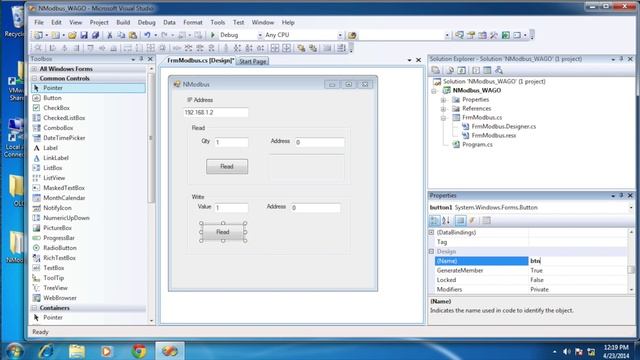Collapse the All Windows Forms toolbox section
The width and height of the screenshot is (640, 360).
[x=35, y=69]
